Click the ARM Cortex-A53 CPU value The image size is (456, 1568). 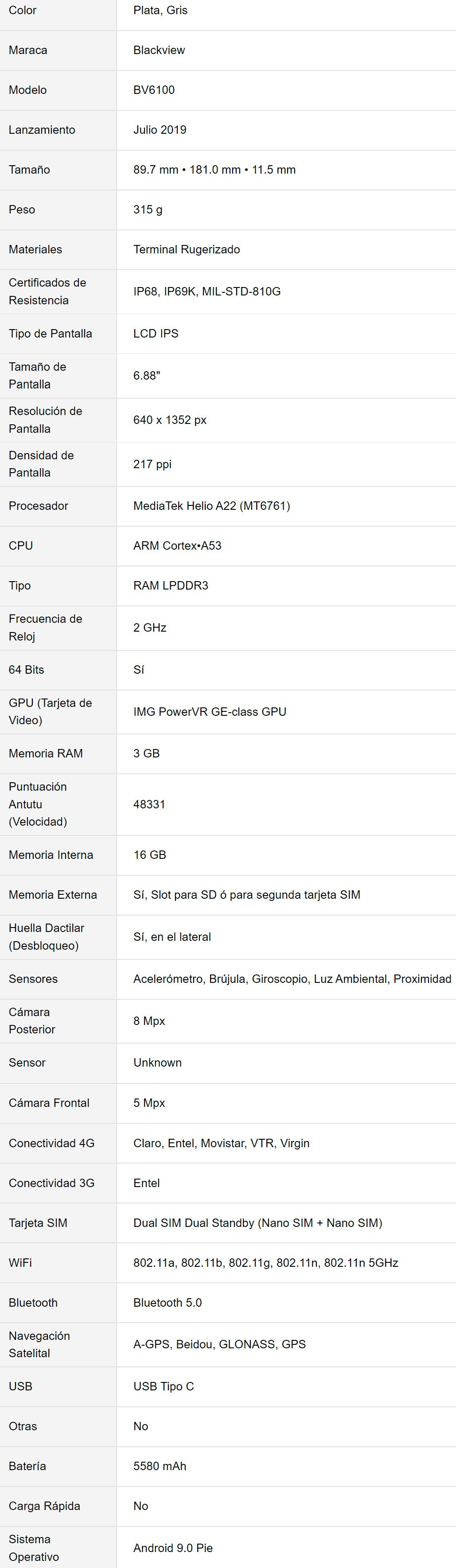tap(177, 545)
